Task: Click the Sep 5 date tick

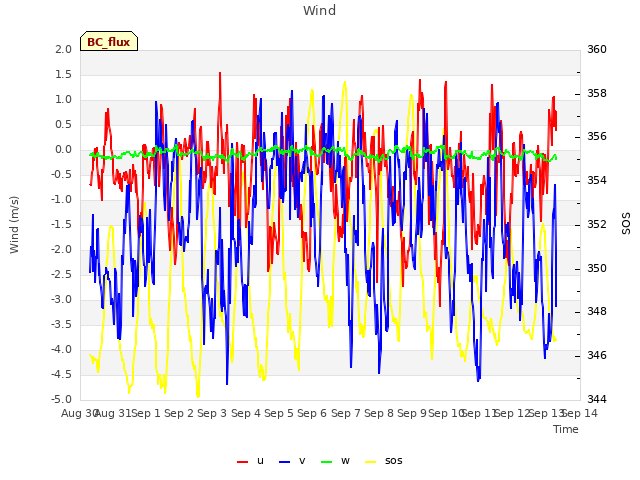Action: coord(279,413)
